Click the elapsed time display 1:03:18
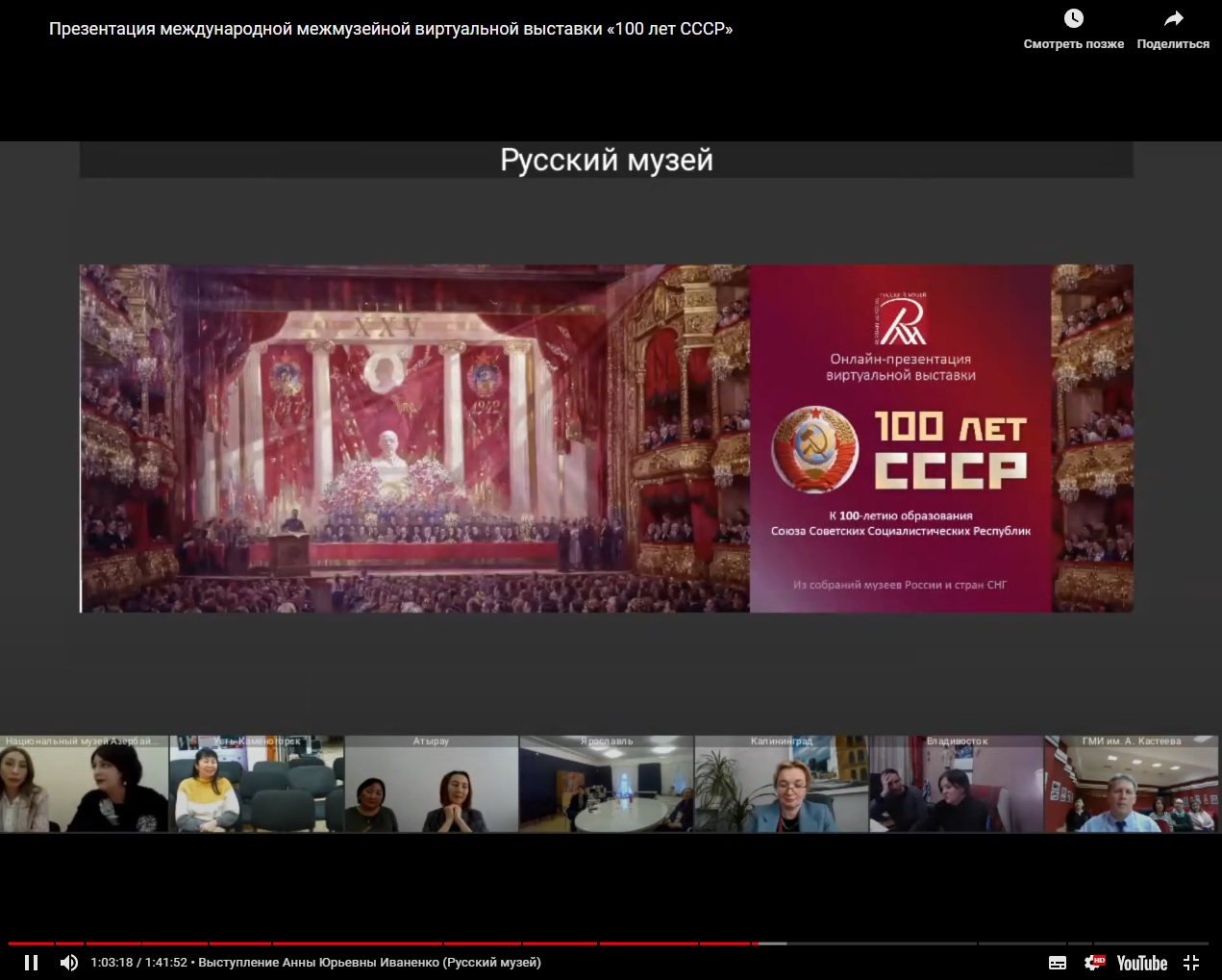This screenshot has width=1222, height=980. 112,963
